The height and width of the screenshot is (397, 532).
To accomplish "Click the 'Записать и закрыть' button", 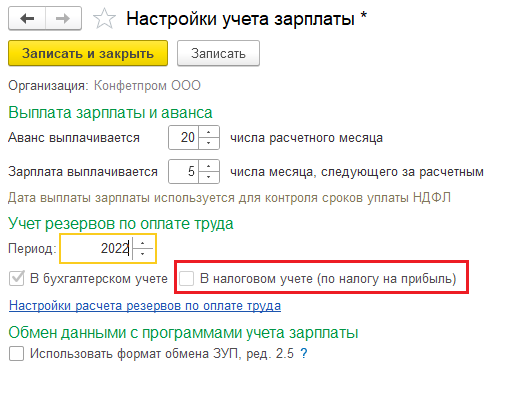I will (88, 53).
